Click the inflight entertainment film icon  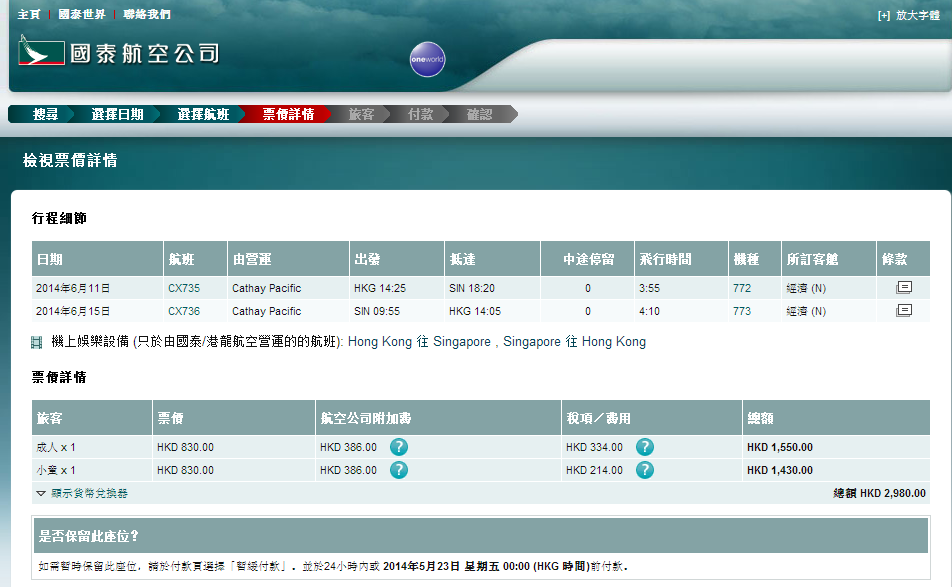pyautogui.click(x=37, y=343)
